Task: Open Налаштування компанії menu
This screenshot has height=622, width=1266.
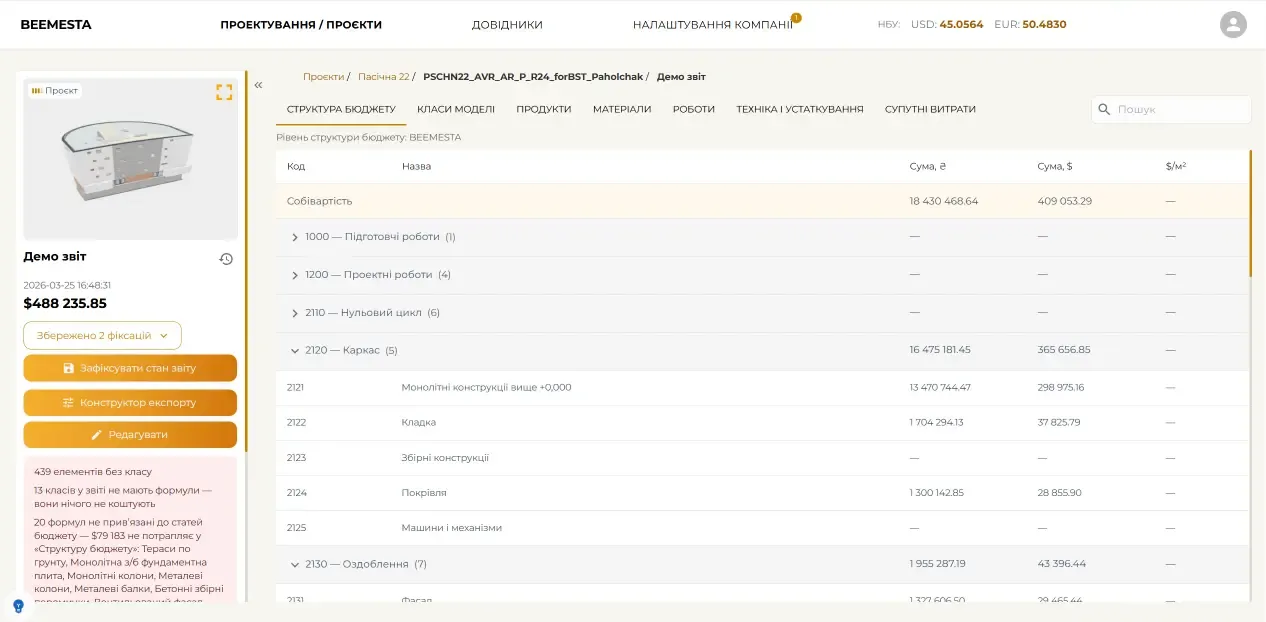Action: point(712,24)
